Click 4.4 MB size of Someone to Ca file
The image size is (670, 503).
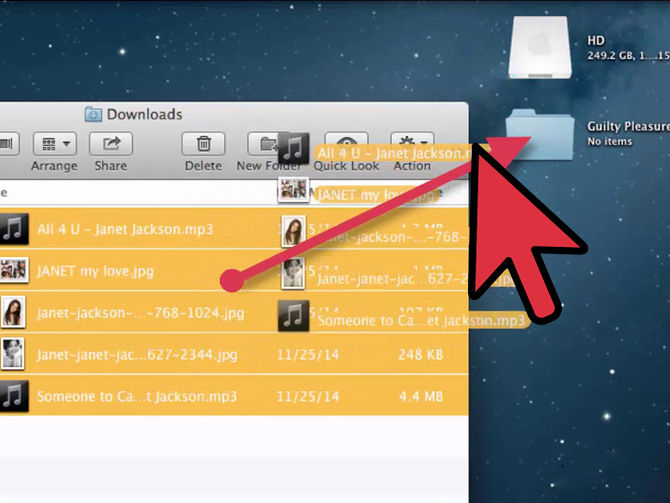[x=421, y=396]
